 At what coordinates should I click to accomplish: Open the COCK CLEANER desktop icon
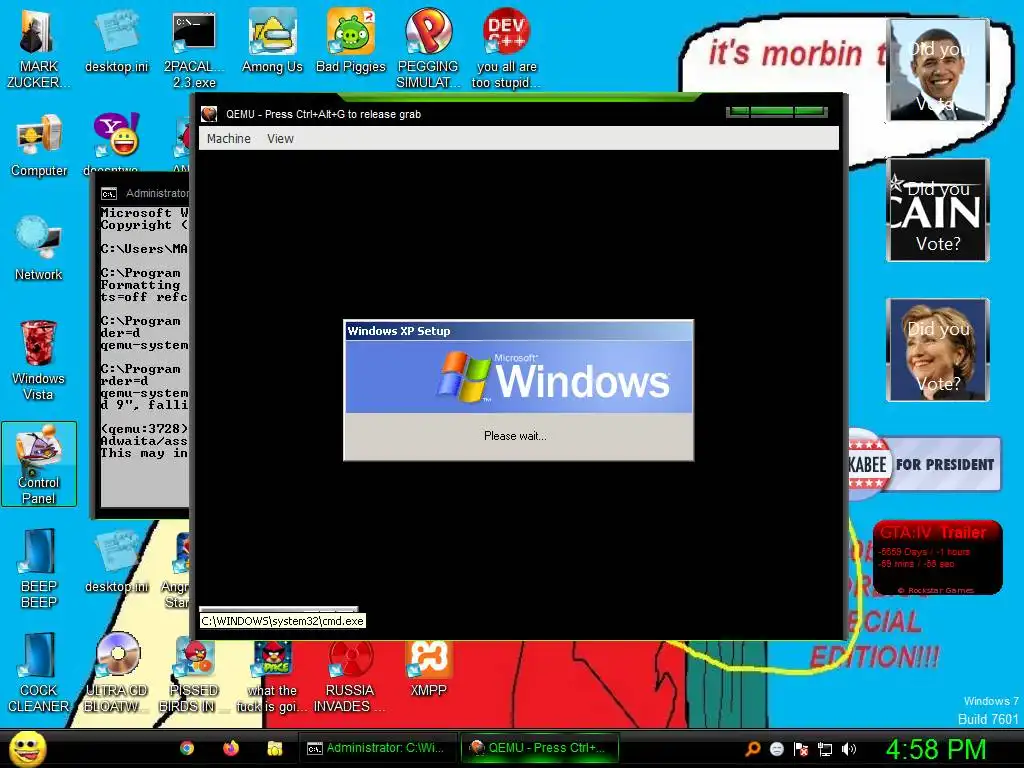click(x=39, y=673)
